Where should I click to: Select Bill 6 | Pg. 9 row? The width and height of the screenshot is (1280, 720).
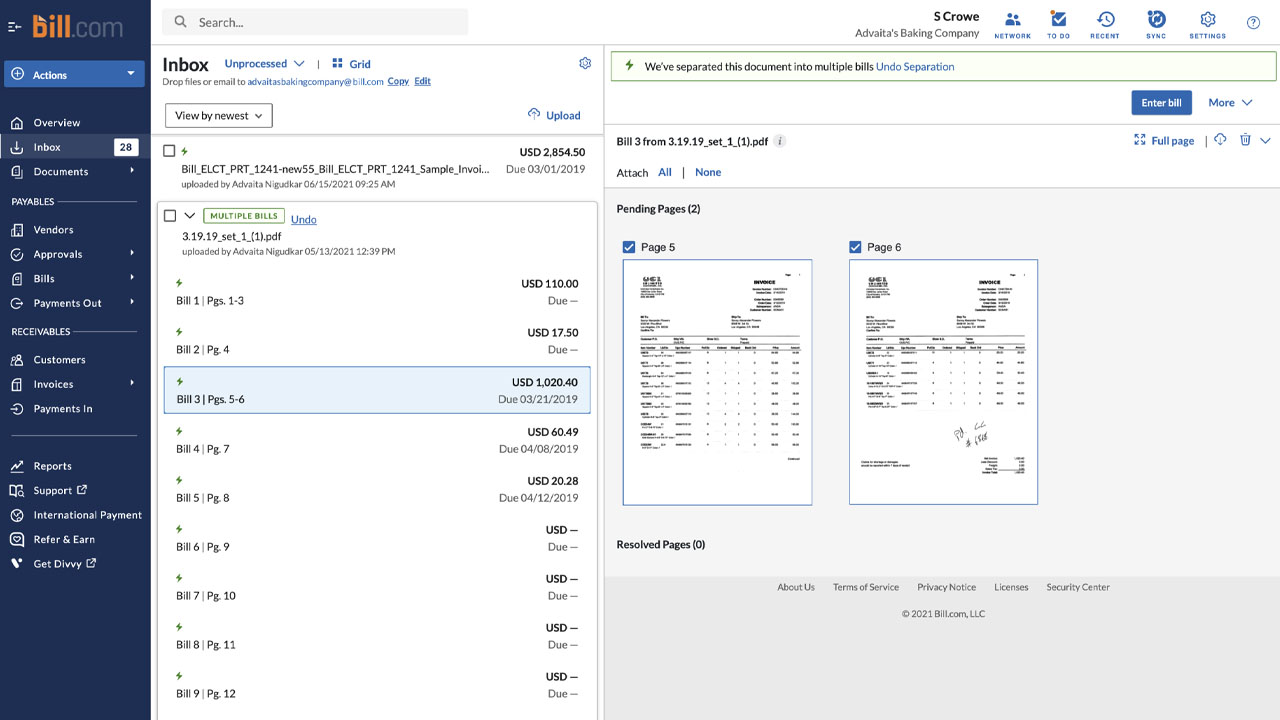tap(377, 538)
